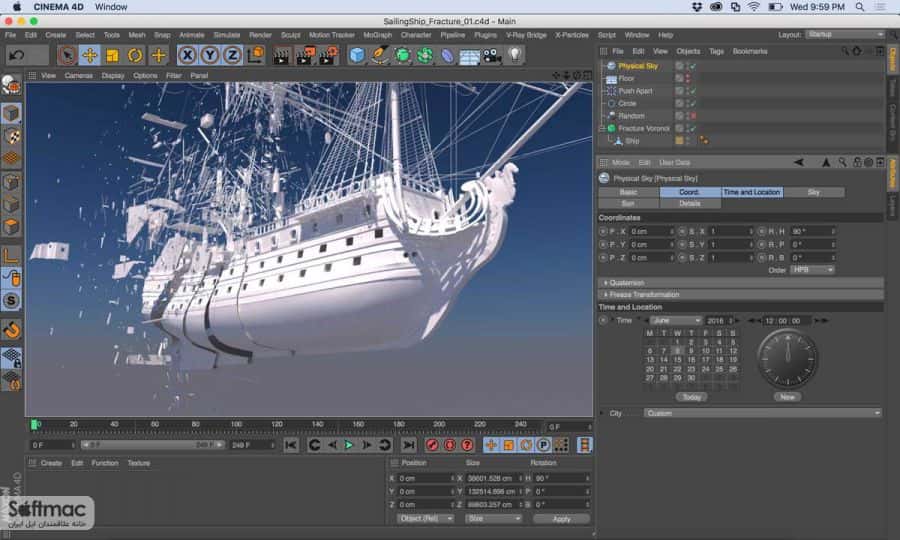Click the Enable Axis L icon
Image resolution: width=900 pixels, height=540 pixels.
(x=11, y=255)
